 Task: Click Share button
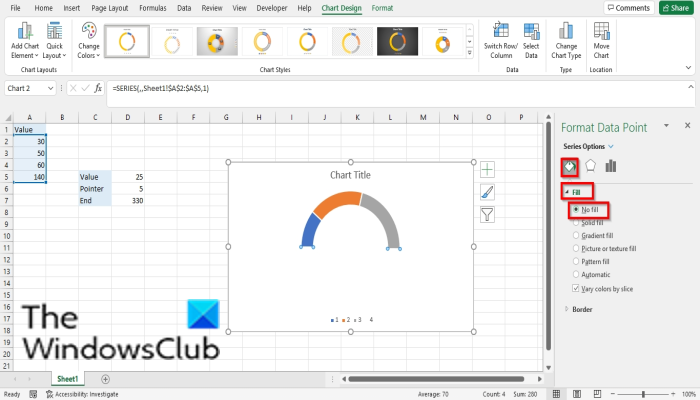[x=676, y=8]
